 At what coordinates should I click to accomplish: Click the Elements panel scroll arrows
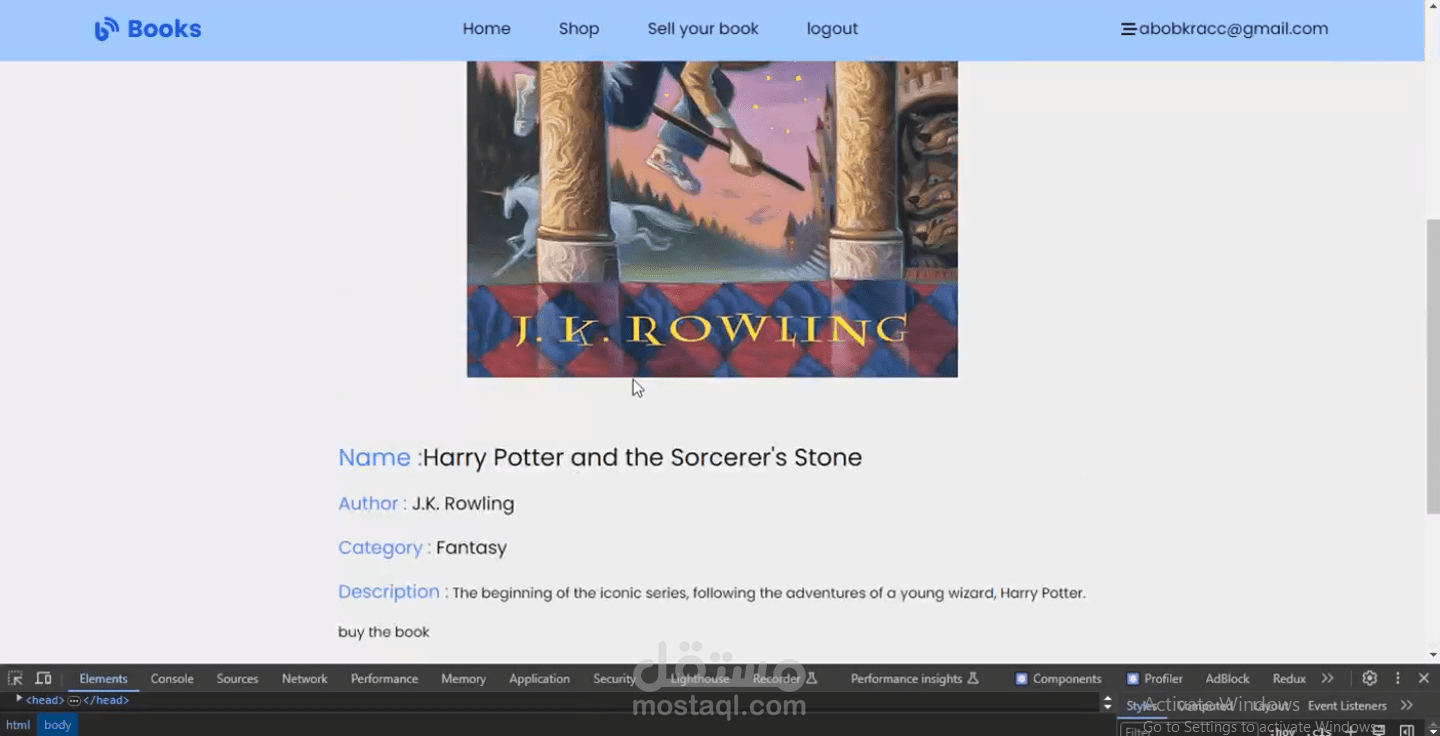(x=1107, y=703)
